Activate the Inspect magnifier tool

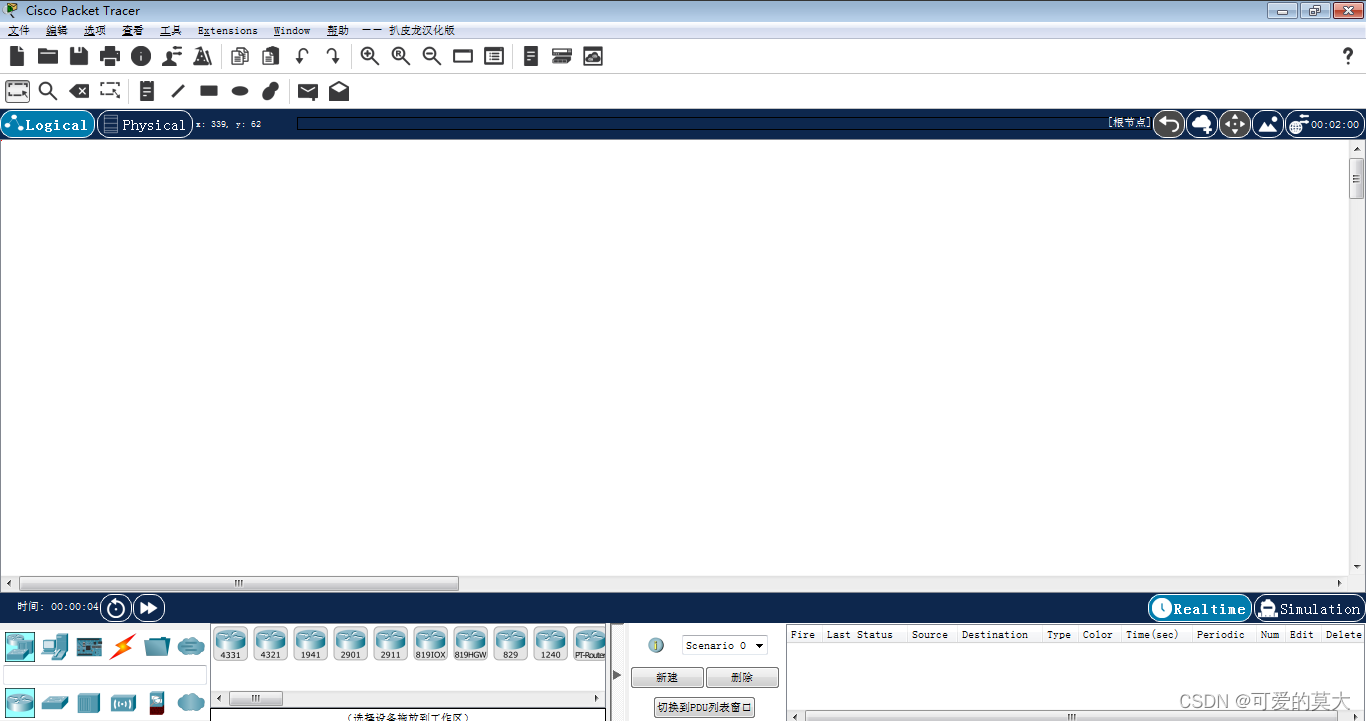click(x=48, y=91)
